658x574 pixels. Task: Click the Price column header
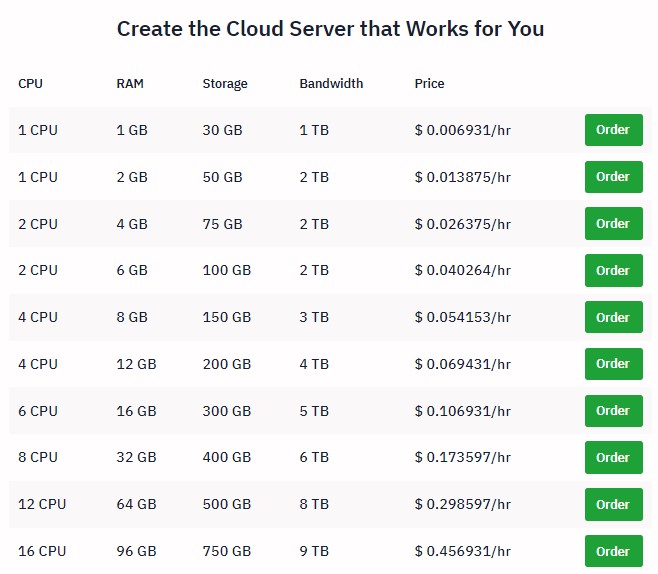pyautogui.click(x=429, y=83)
